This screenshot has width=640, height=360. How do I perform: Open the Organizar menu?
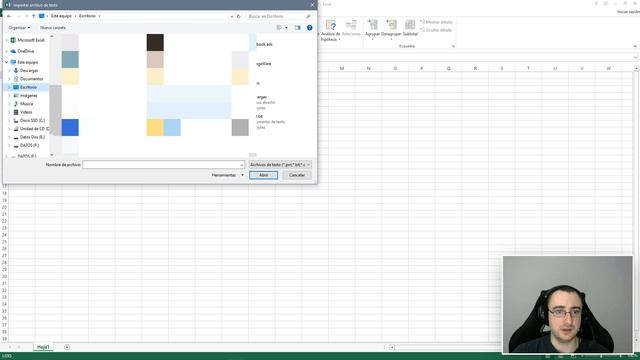click(19, 28)
